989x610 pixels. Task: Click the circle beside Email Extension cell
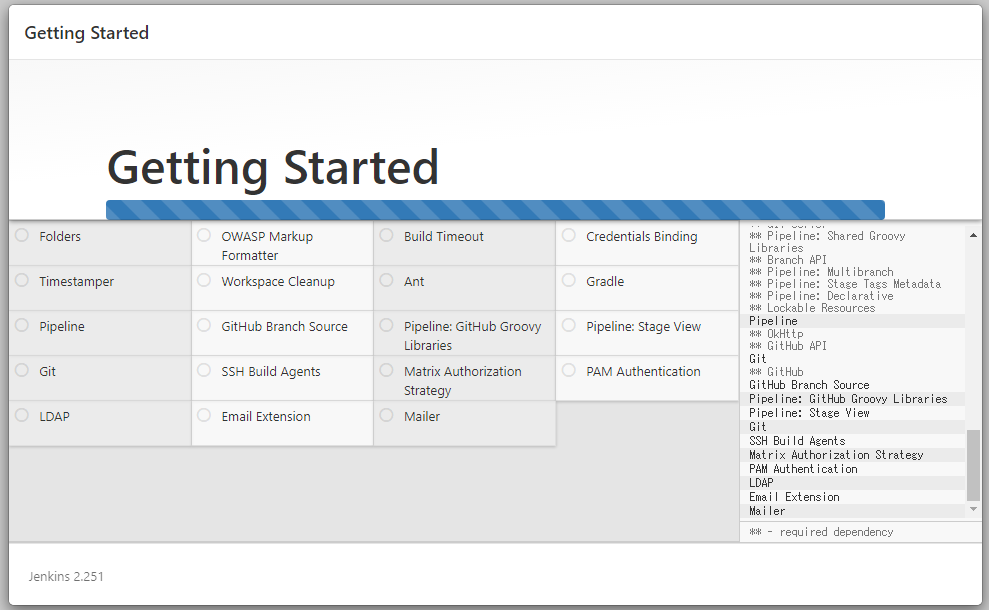pos(204,415)
